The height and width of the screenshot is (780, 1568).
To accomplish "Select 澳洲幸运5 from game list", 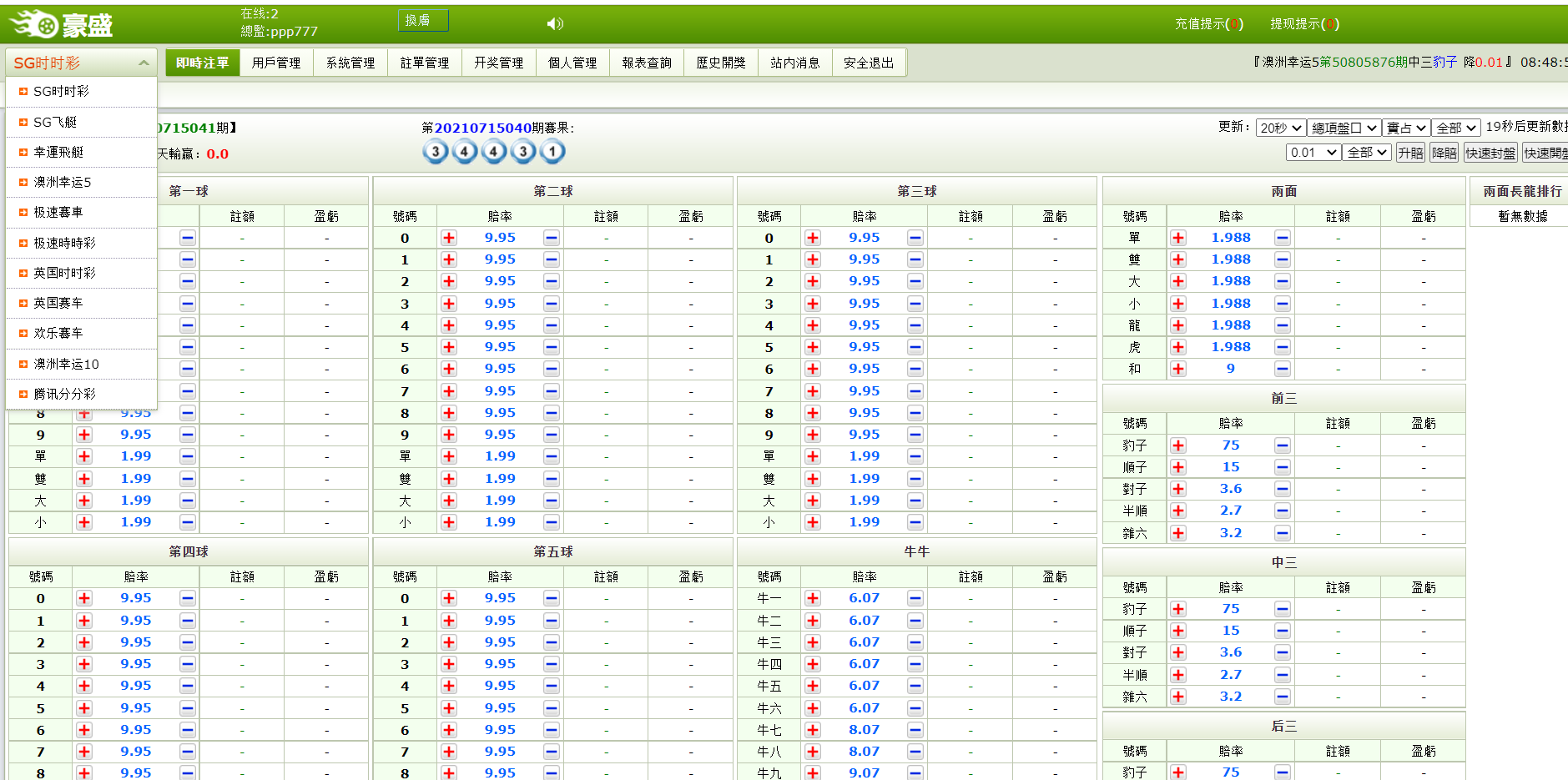I will (63, 182).
